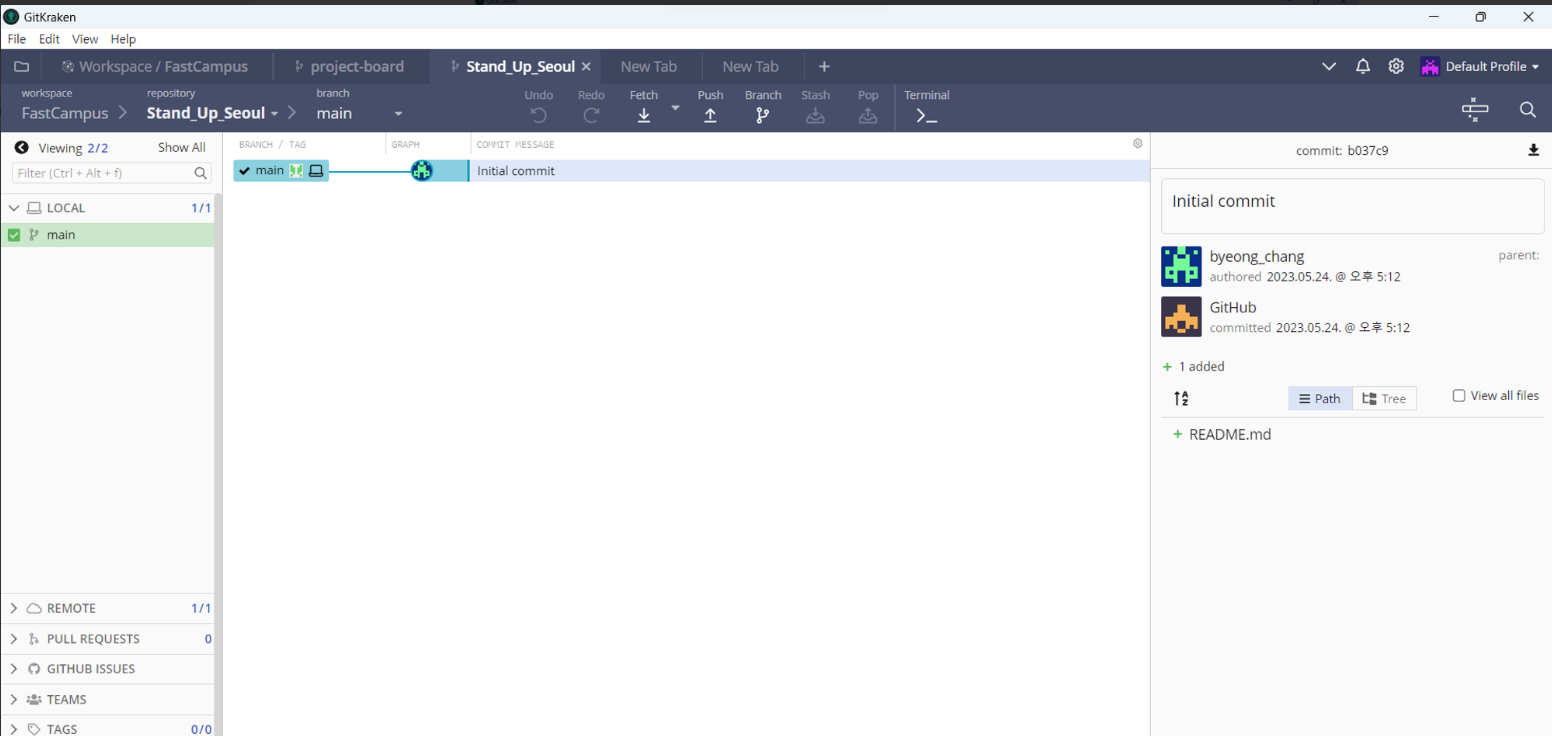This screenshot has height=736, width=1552.
Task: Open the Default Profile dropdown
Action: [1535, 67]
